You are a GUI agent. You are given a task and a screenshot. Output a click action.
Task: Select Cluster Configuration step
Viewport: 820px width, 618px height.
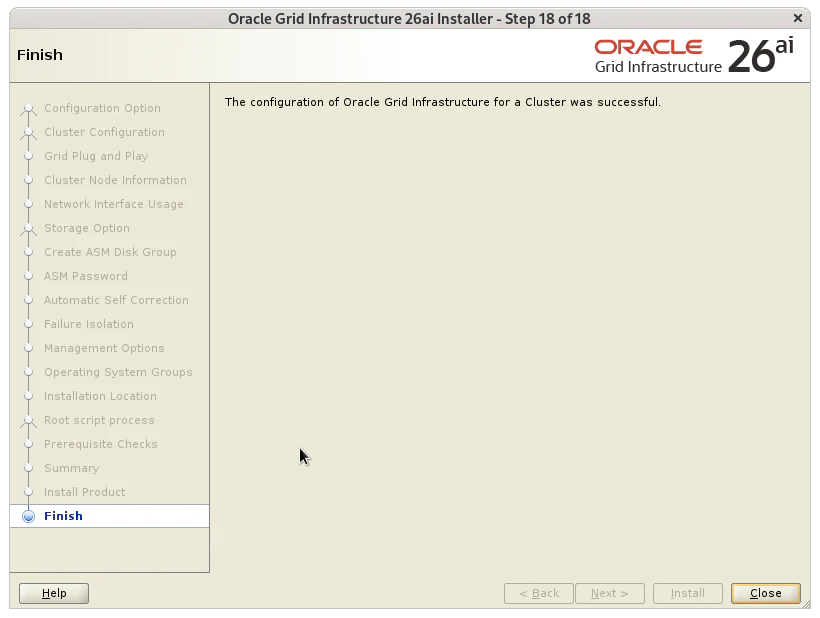tap(104, 132)
